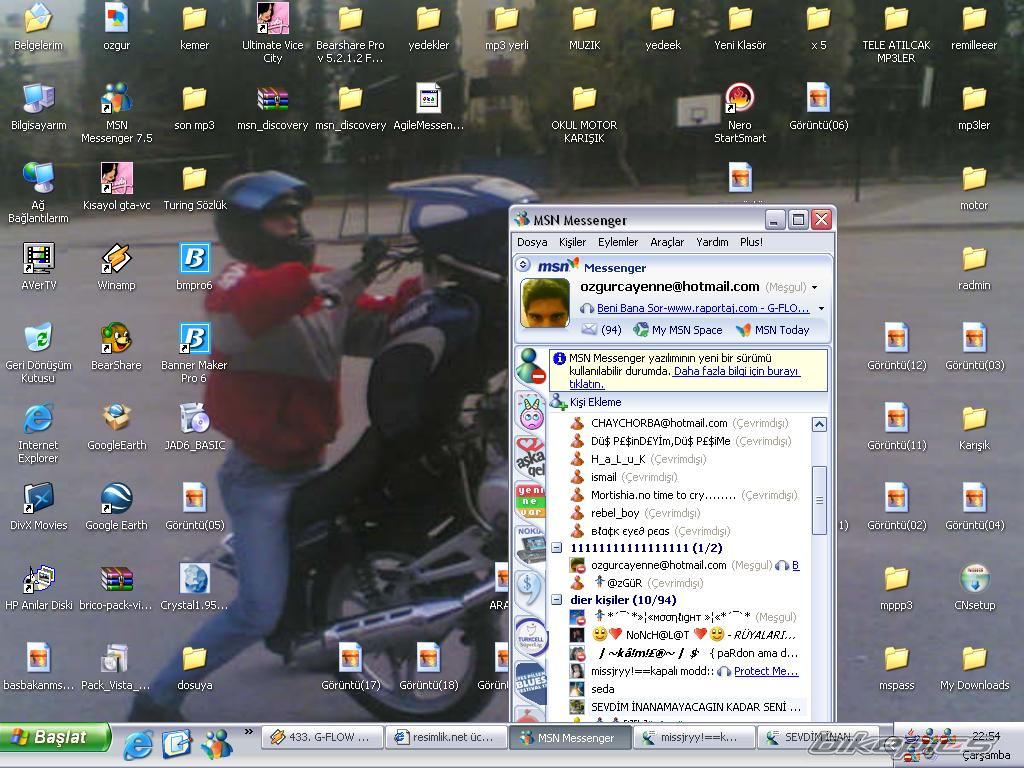The height and width of the screenshot is (768, 1024).
Task: Open MSN Today
Action: pyautogui.click(x=773, y=330)
